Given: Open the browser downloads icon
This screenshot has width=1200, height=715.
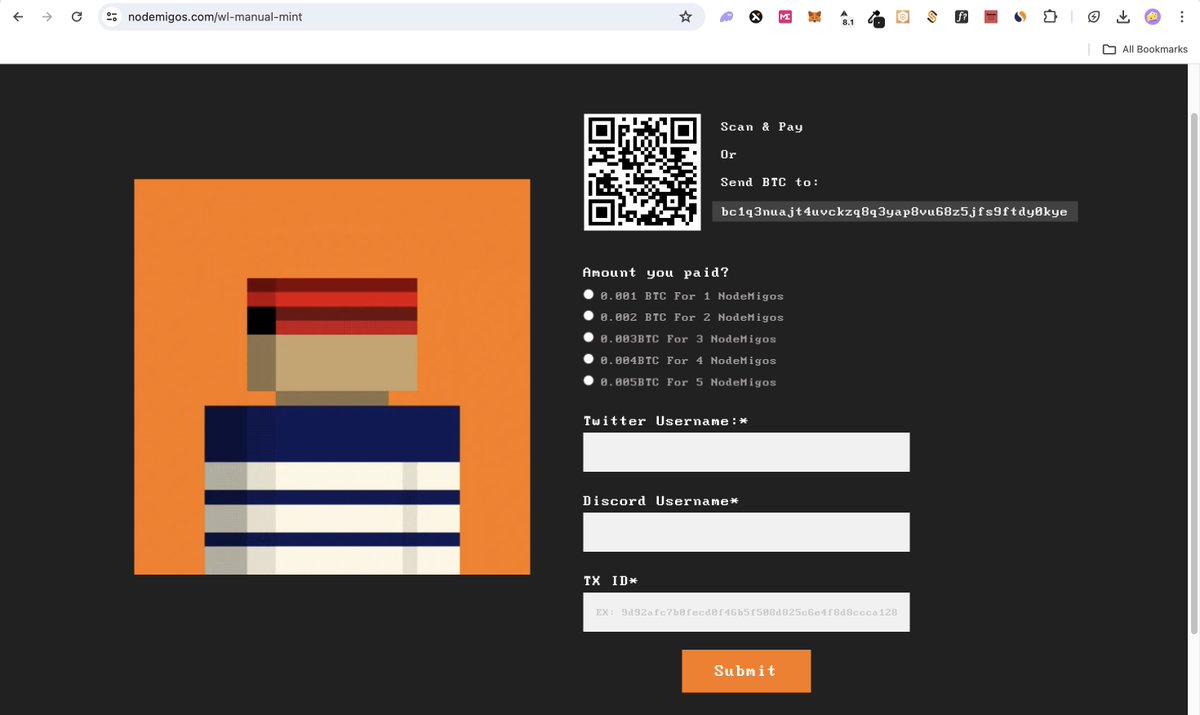Looking at the screenshot, I should coord(1123,17).
